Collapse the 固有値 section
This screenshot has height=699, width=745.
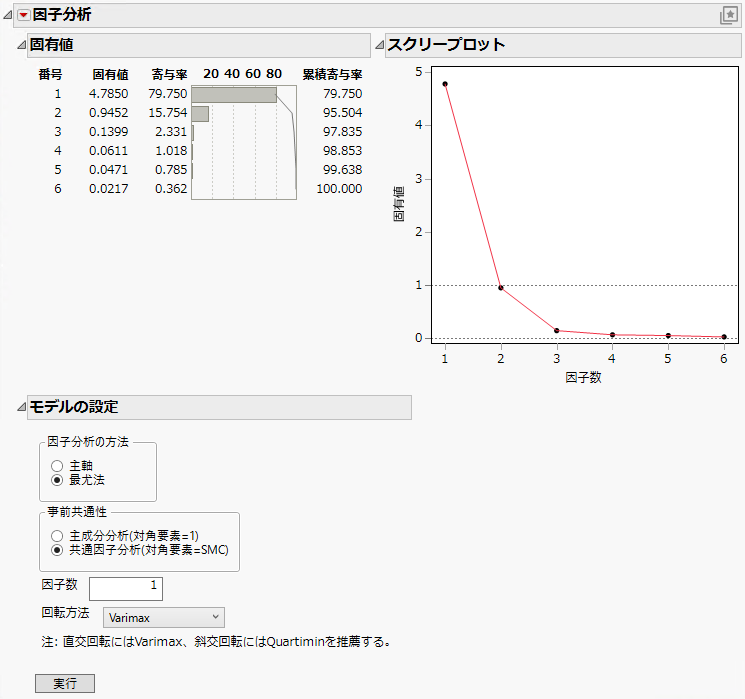pyautogui.click(x=21, y=45)
